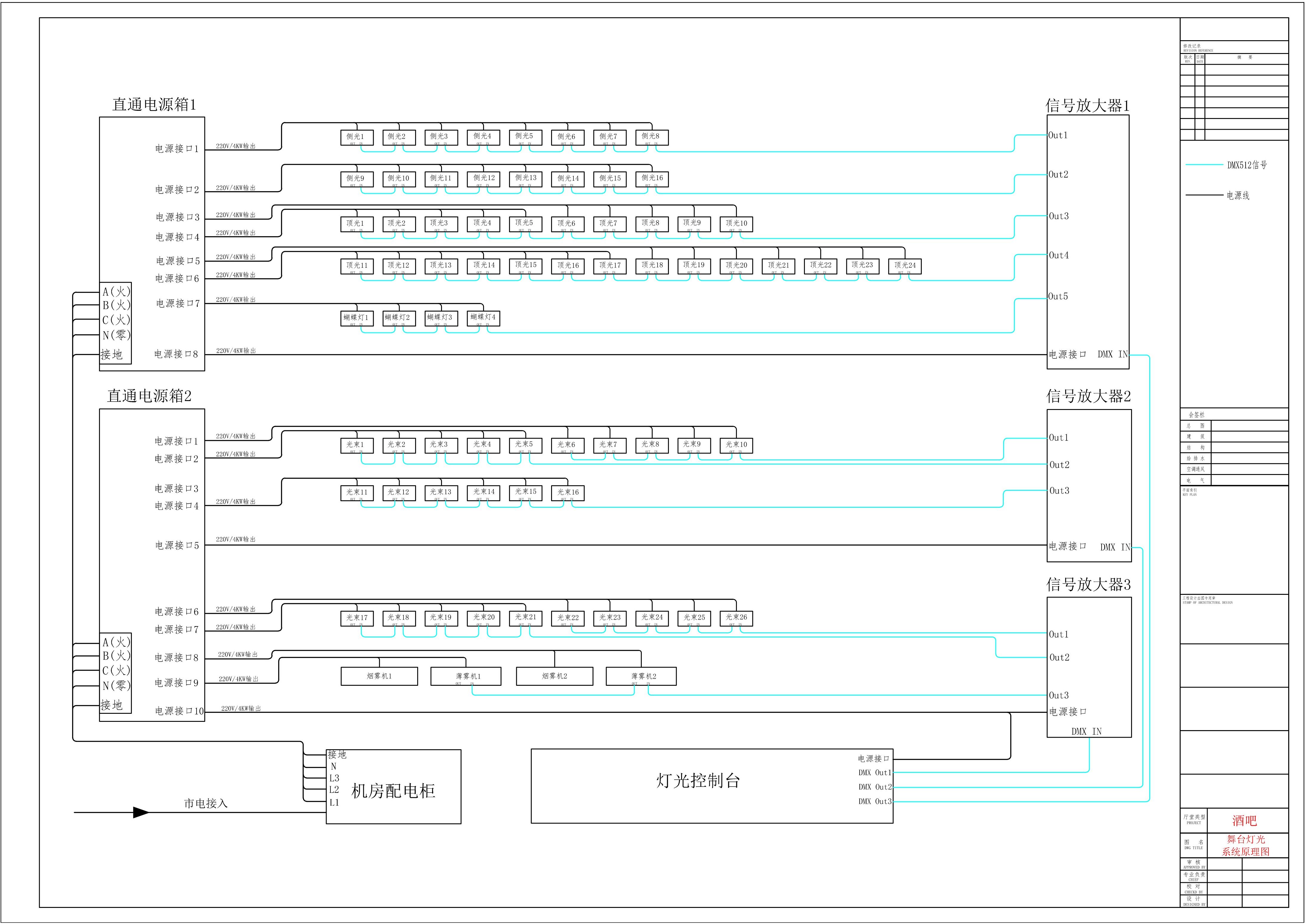The width and height of the screenshot is (1307, 924).
Task: Click the 蝴蝶灯4 fixture box
Action: (x=483, y=318)
